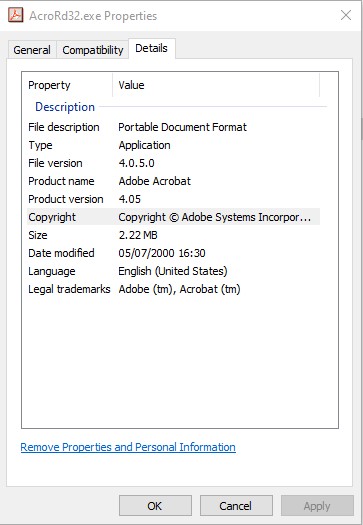
Task: Select the Type property label
Action: (40, 145)
